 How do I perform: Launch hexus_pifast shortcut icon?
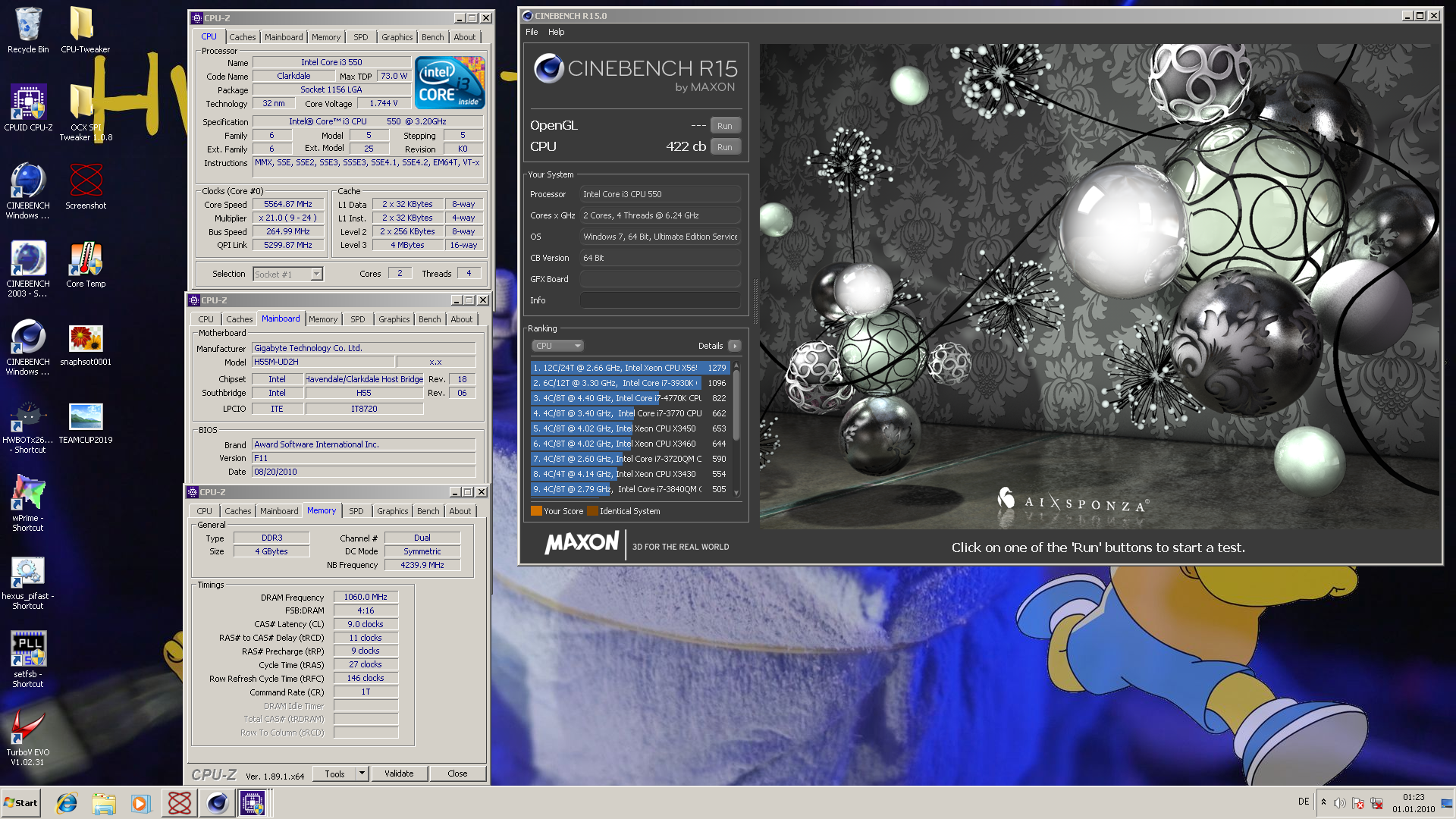pos(28,582)
